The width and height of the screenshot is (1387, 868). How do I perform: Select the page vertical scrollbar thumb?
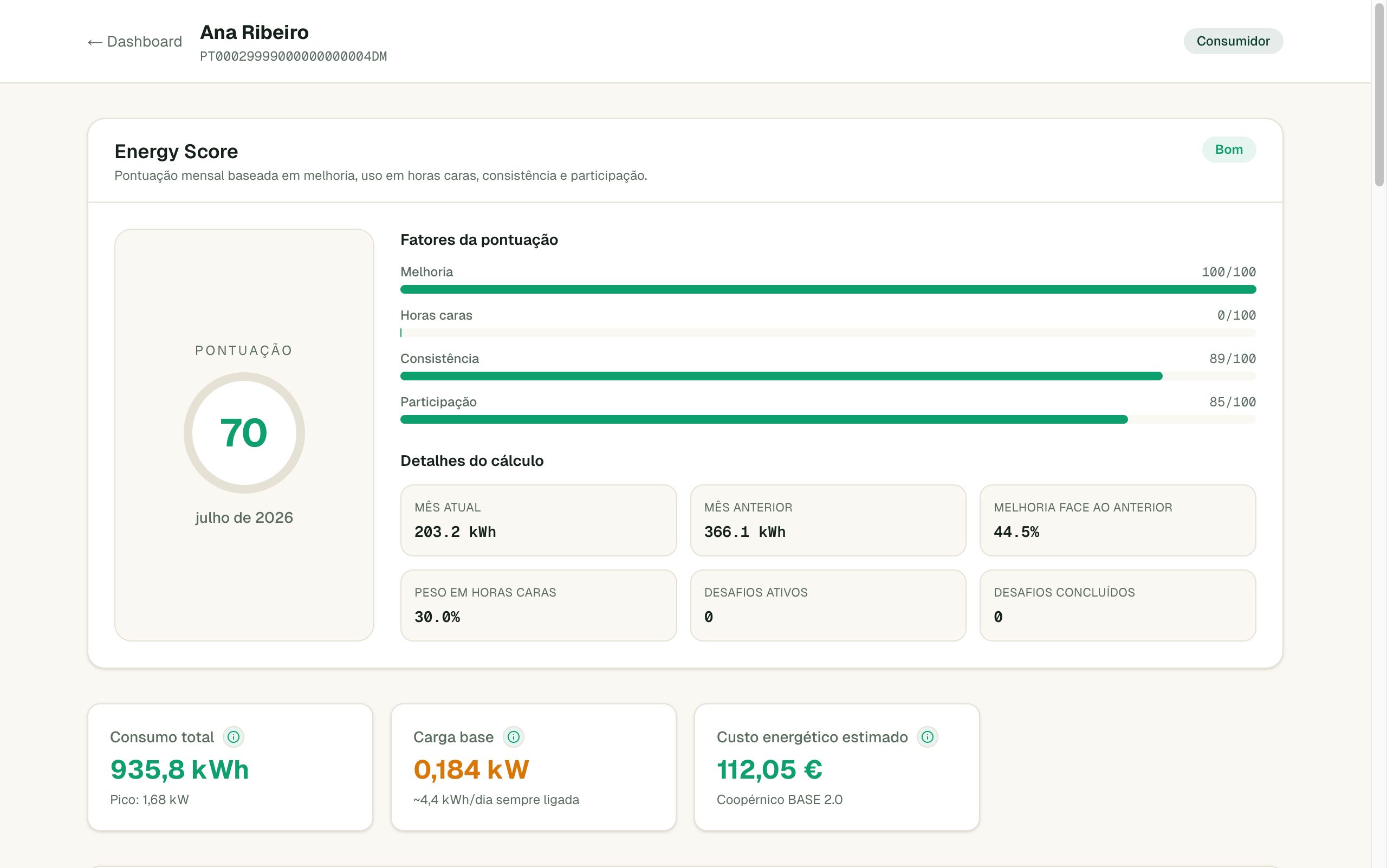pos(1379,95)
